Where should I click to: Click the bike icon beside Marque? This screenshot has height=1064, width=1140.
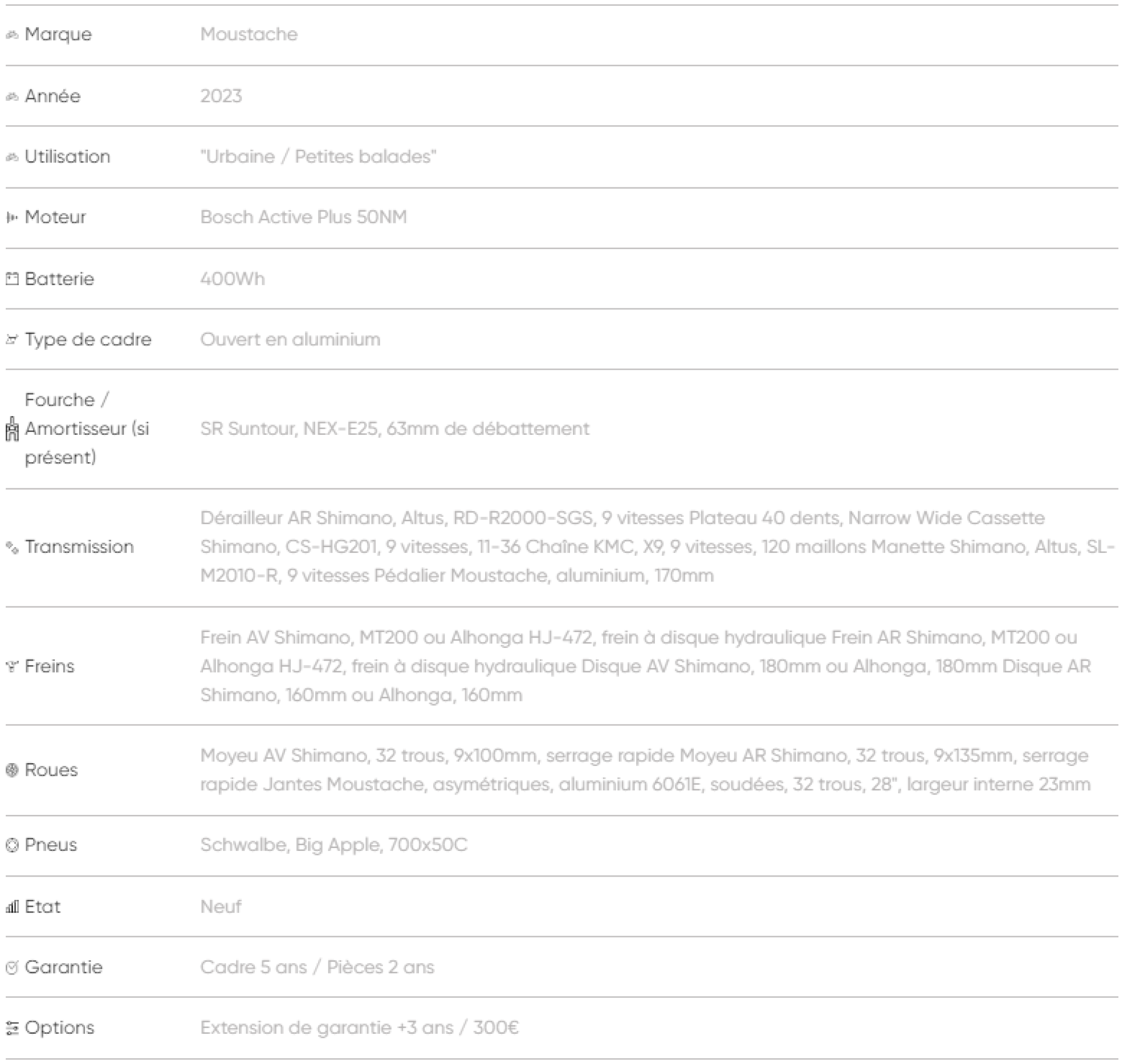[12, 35]
